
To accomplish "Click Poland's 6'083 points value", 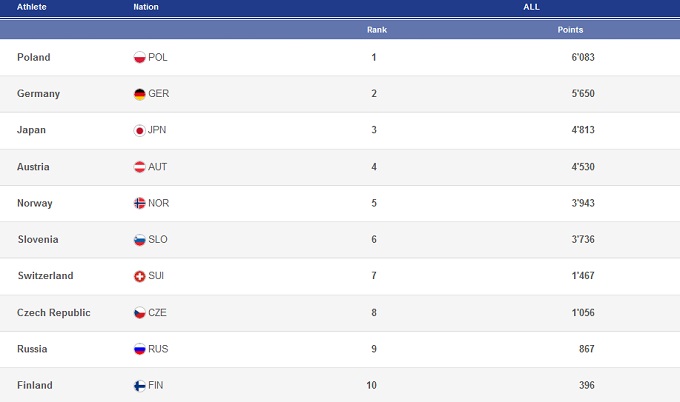I will [582, 57].
